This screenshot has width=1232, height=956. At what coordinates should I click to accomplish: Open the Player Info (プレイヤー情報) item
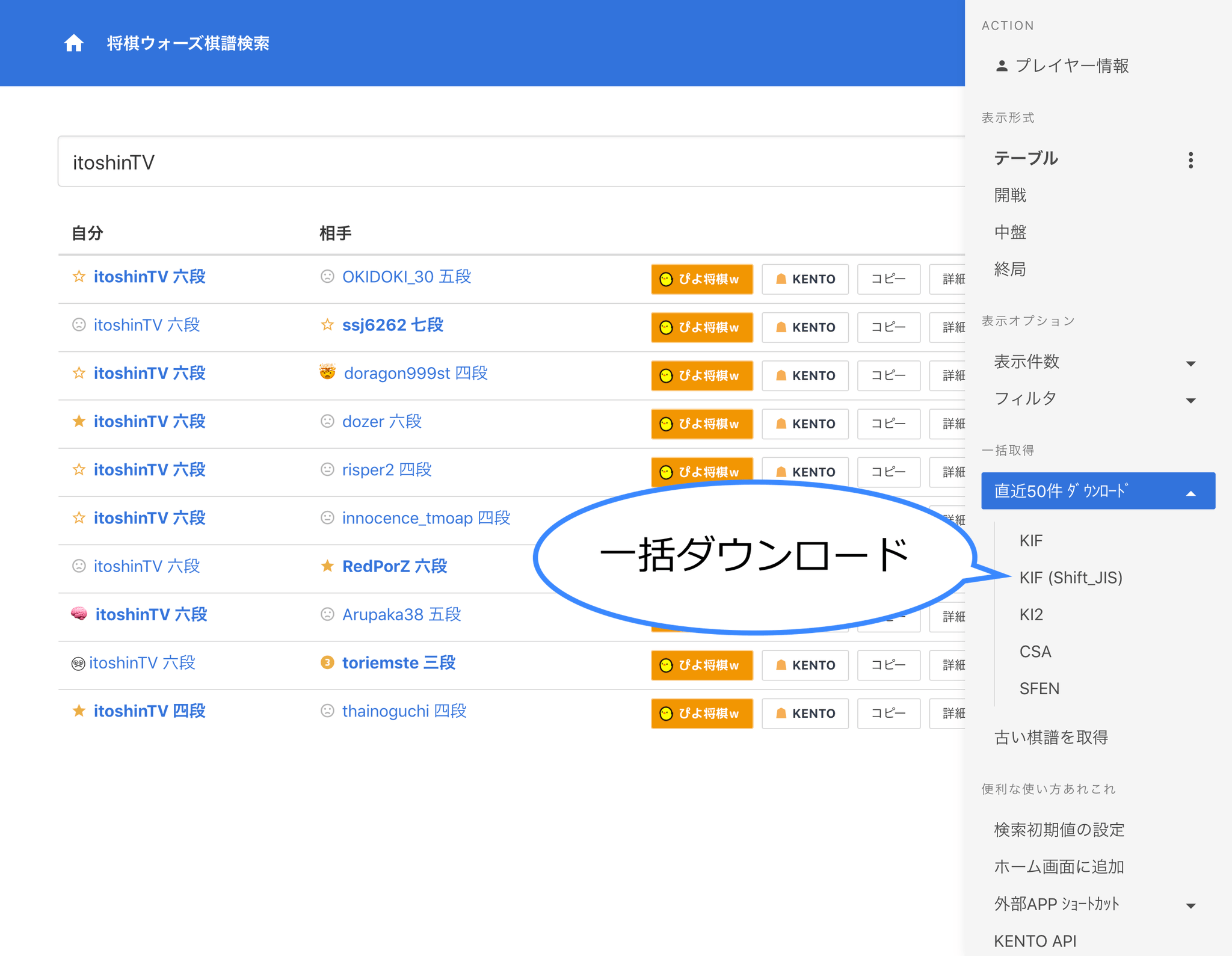(x=1062, y=66)
